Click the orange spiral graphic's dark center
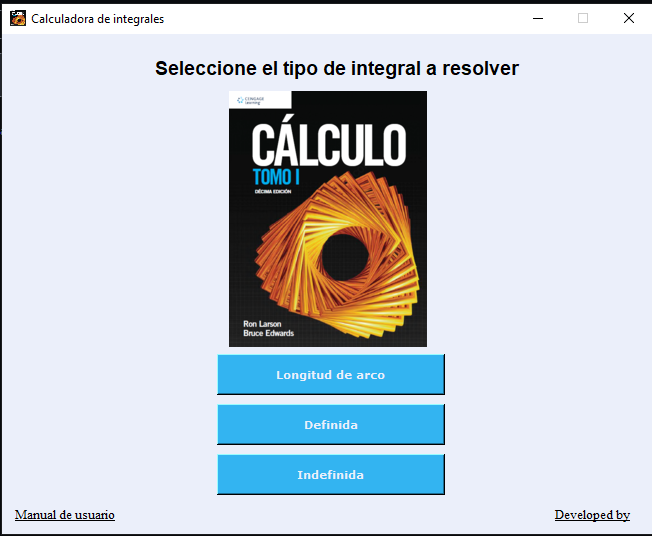 tap(345, 257)
